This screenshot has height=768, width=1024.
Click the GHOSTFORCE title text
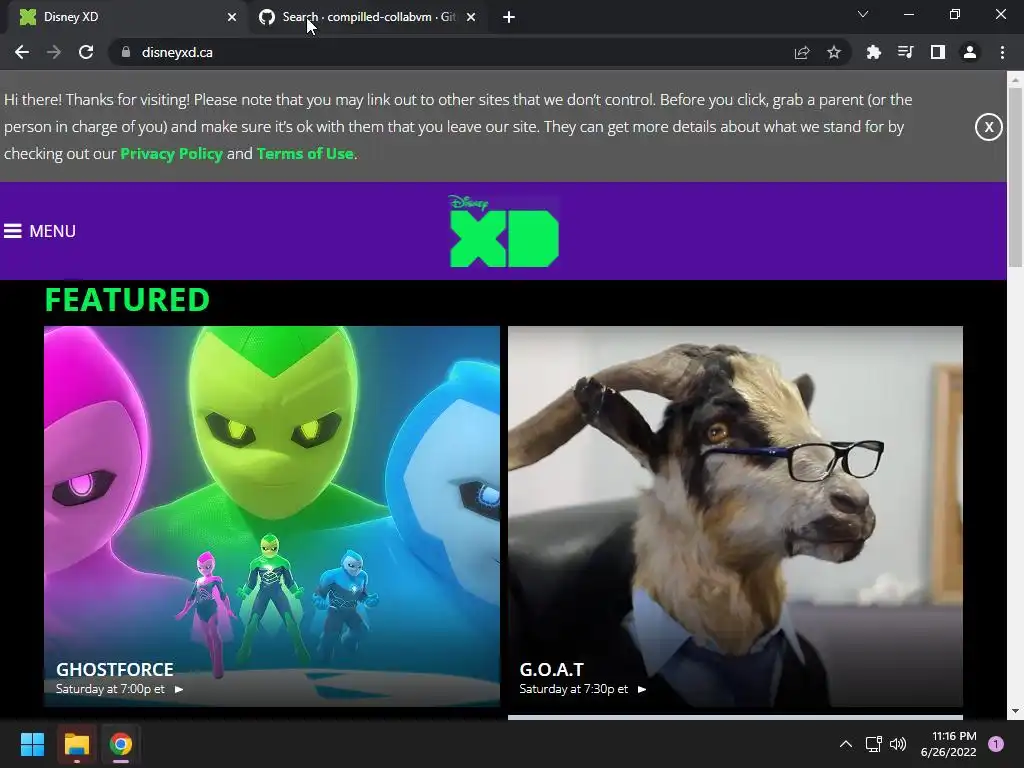pos(115,669)
